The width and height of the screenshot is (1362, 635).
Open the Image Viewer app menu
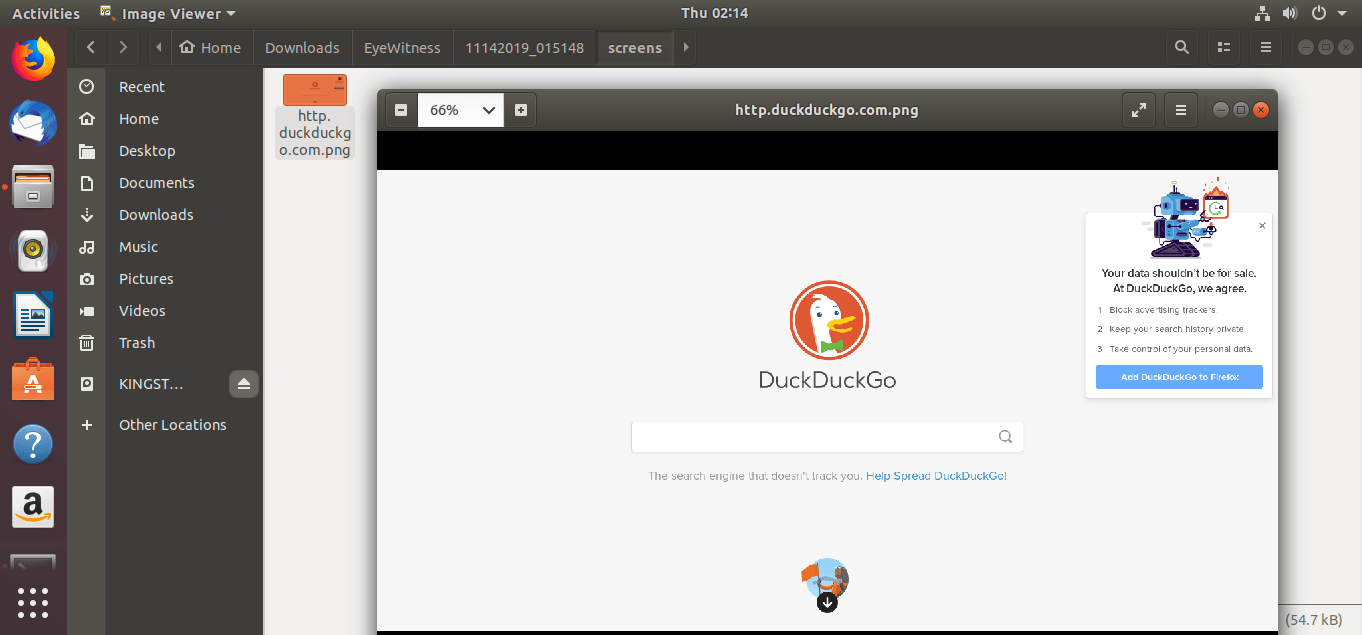tap(168, 13)
